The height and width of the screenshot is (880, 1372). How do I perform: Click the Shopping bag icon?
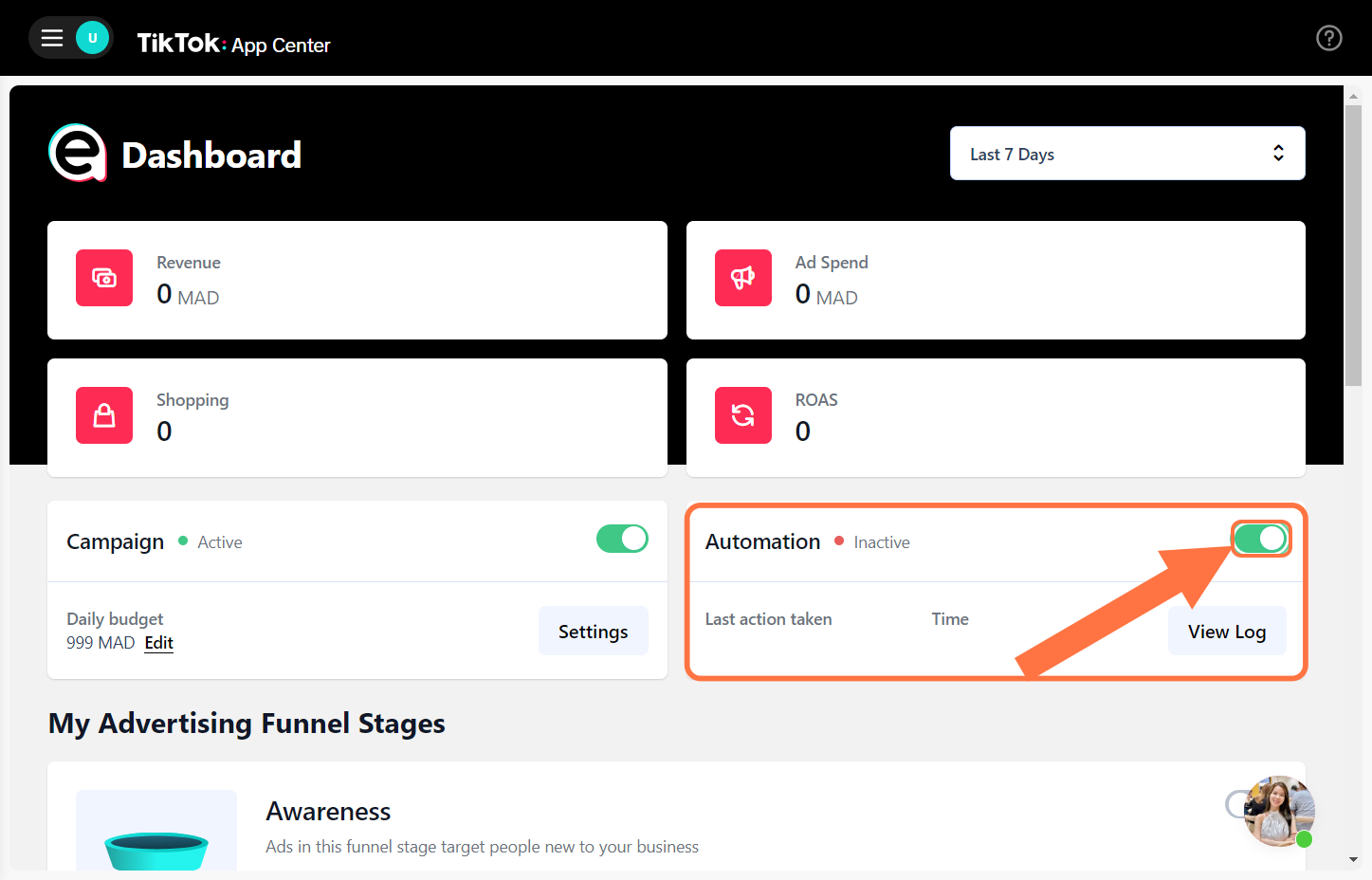pos(104,415)
